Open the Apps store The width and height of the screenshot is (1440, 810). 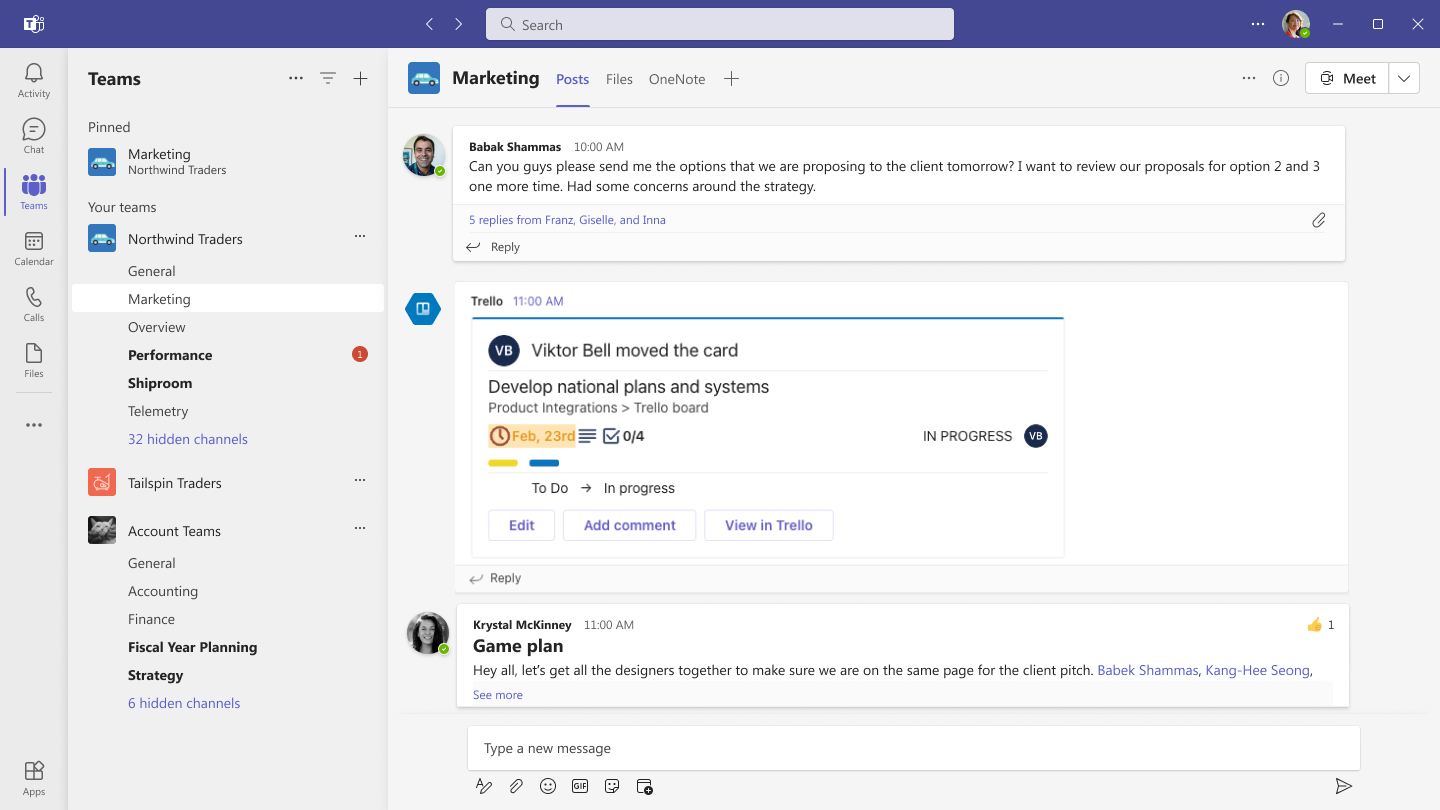click(x=34, y=778)
